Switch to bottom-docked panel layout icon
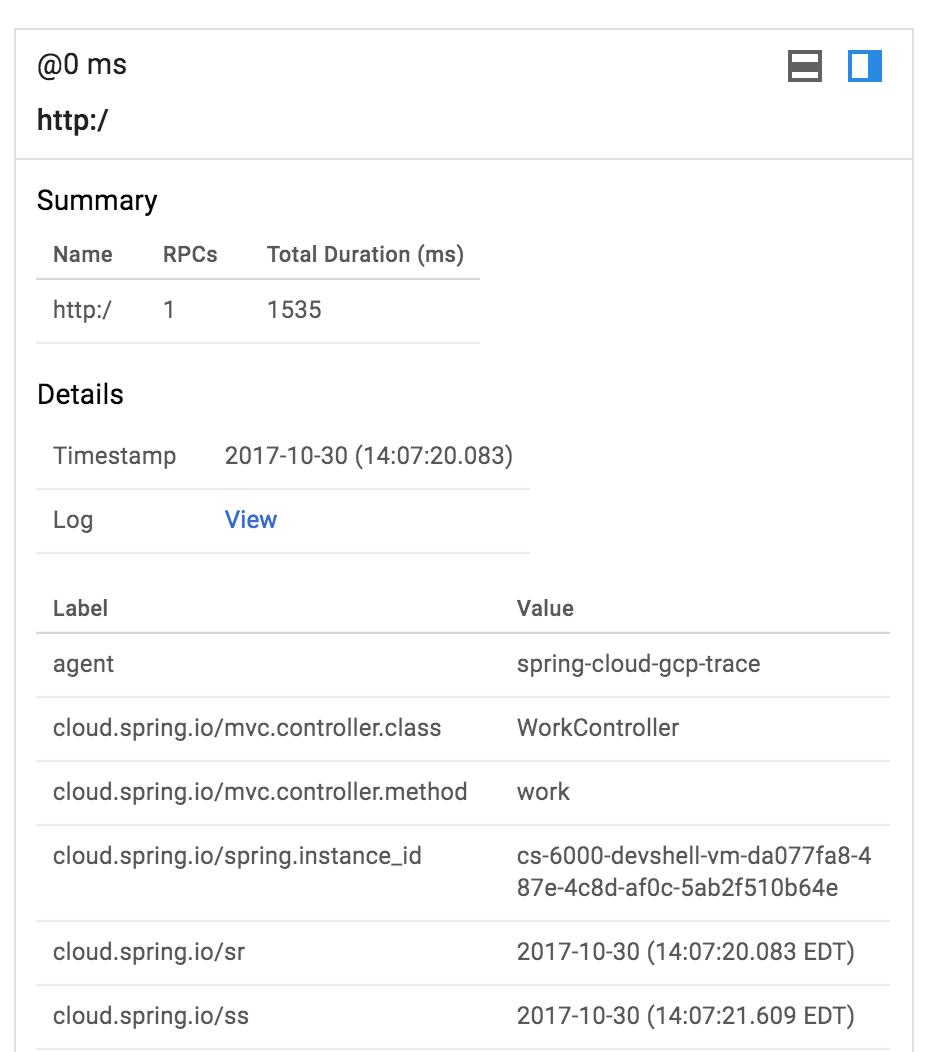This screenshot has width=934, height=1052. click(805, 67)
